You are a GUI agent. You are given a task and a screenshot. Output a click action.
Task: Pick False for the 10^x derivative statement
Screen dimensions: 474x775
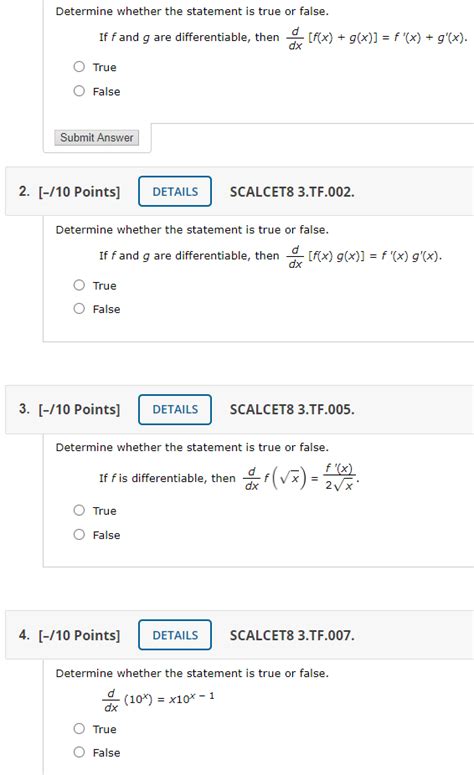pyautogui.click(x=79, y=752)
